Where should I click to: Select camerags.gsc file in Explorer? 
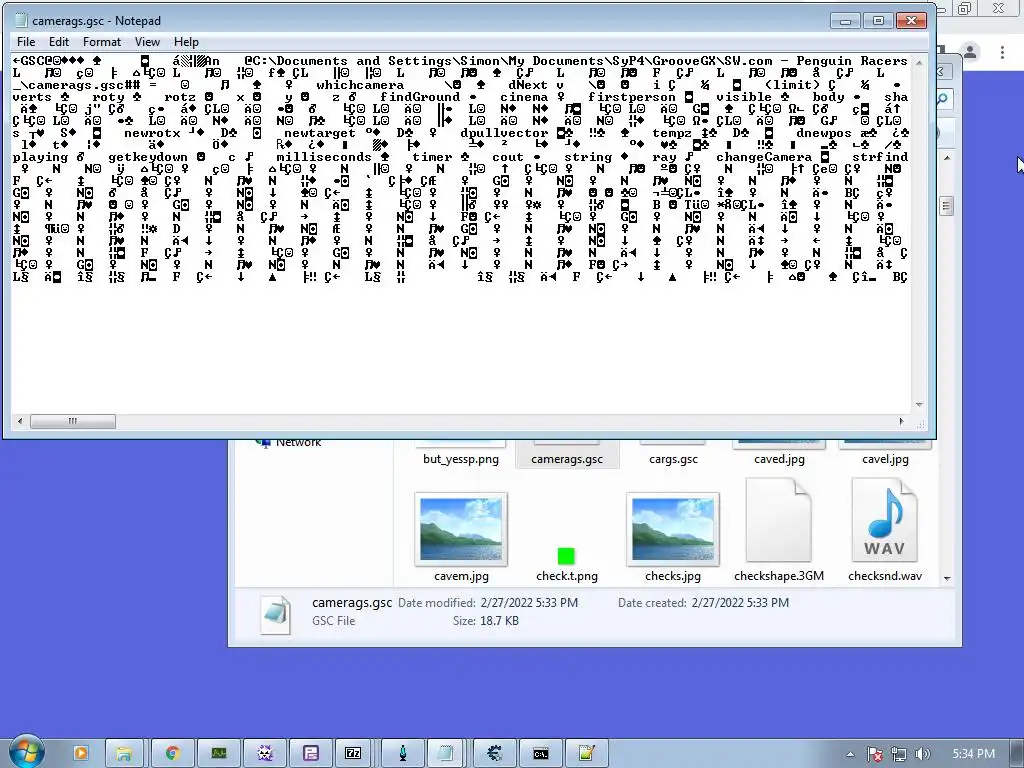(x=567, y=459)
